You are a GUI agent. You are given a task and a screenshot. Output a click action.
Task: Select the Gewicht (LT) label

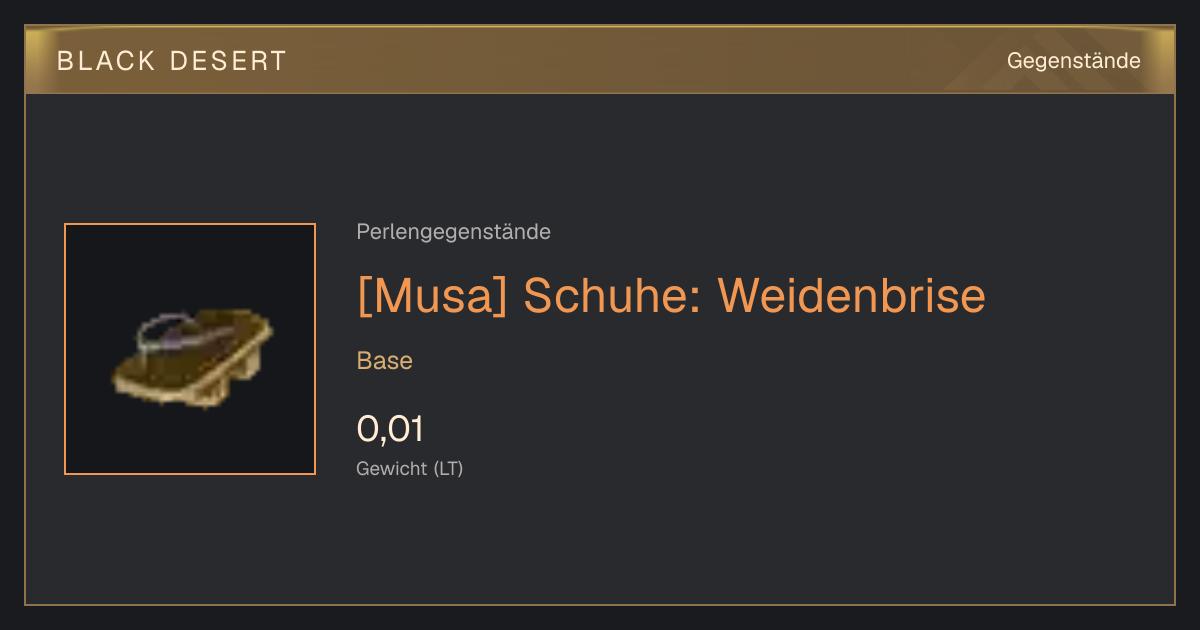410,468
